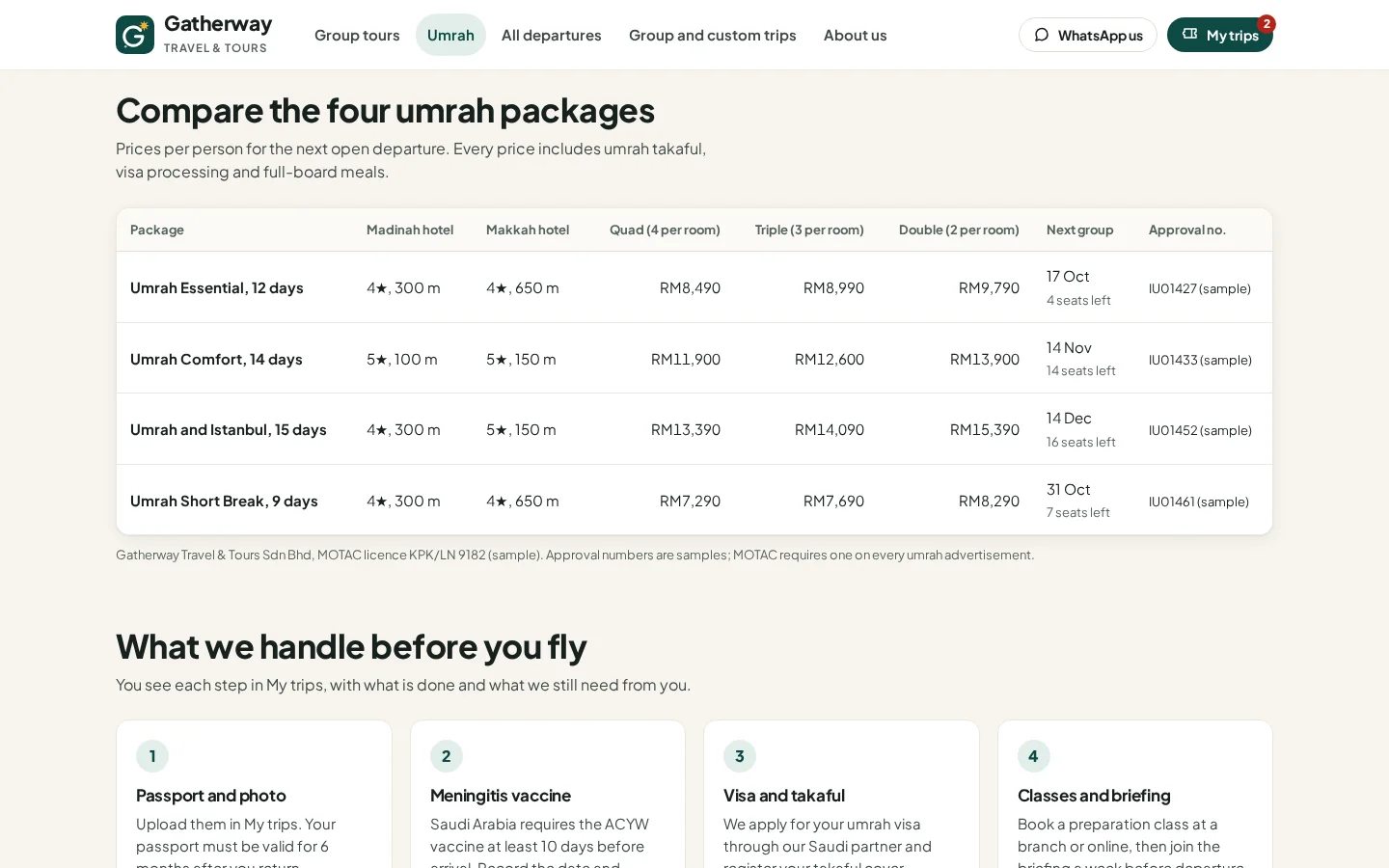This screenshot has width=1389, height=868.
Task: Click approval number IU01452 (sample)
Action: [1200, 430]
